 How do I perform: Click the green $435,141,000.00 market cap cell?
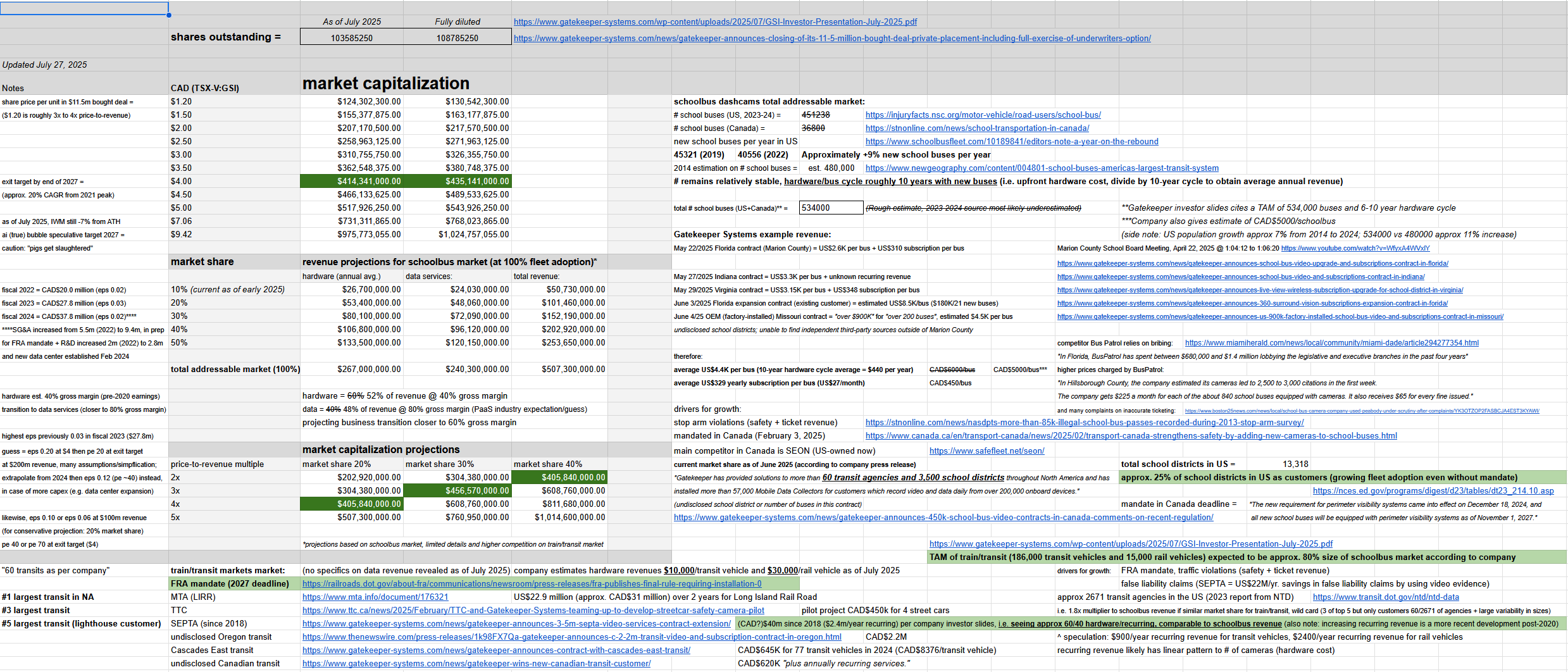pyautogui.click(x=457, y=182)
